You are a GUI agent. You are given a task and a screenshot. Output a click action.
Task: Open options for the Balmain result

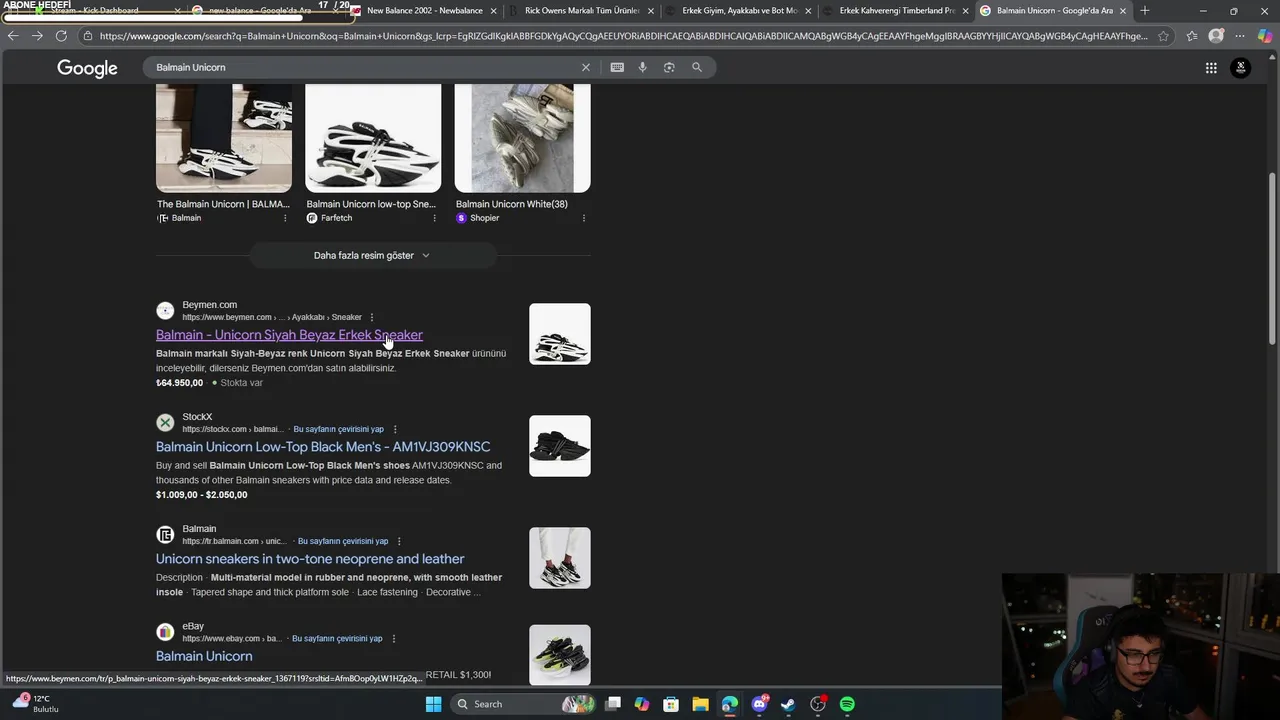pyautogui.click(x=399, y=541)
